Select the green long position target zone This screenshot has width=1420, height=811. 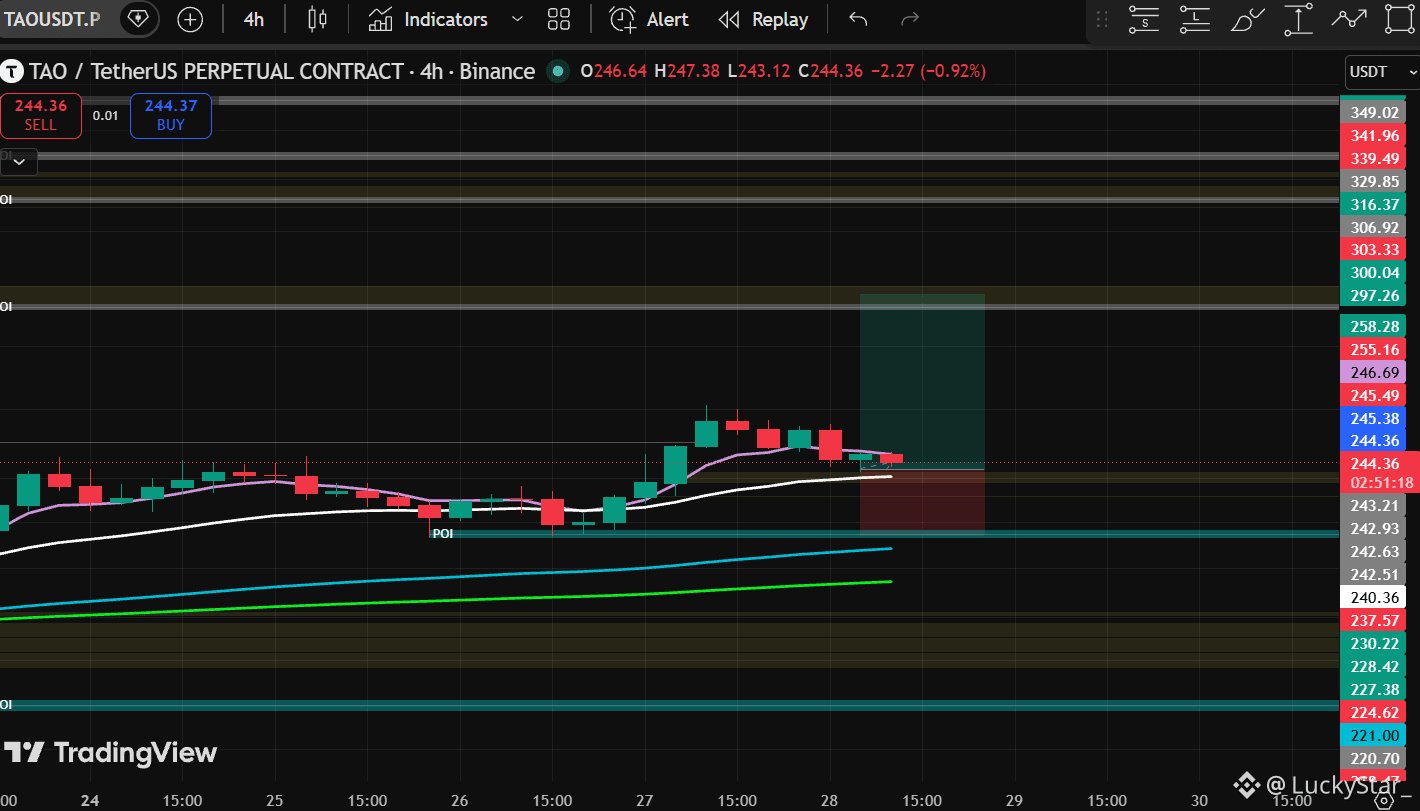[x=922, y=381]
